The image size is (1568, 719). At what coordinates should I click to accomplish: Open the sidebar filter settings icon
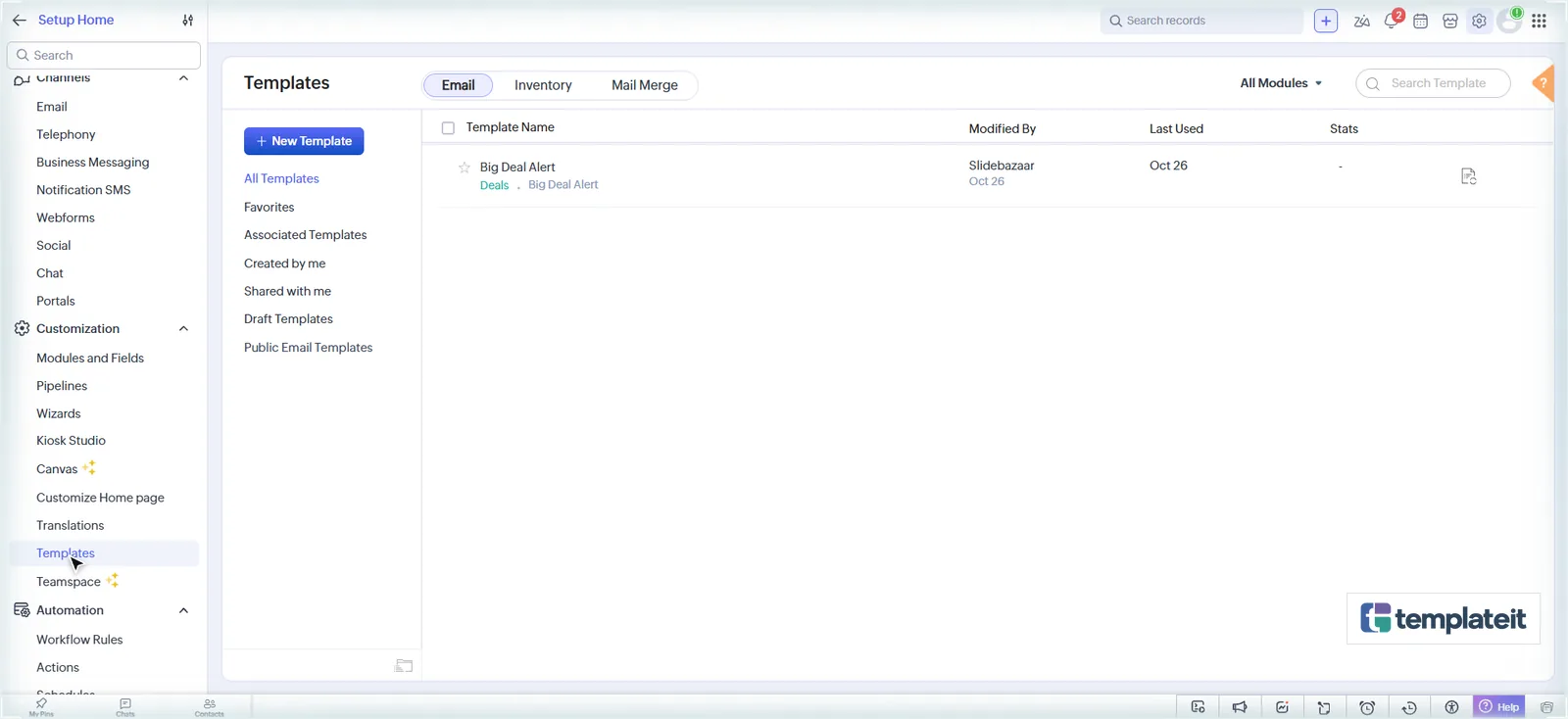[188, 20]
